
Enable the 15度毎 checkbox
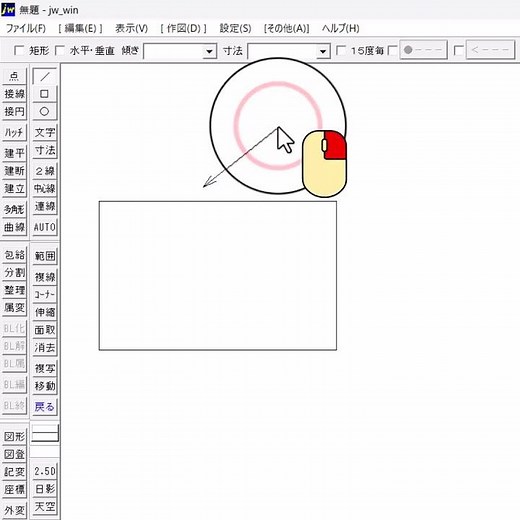click(341, 51)
